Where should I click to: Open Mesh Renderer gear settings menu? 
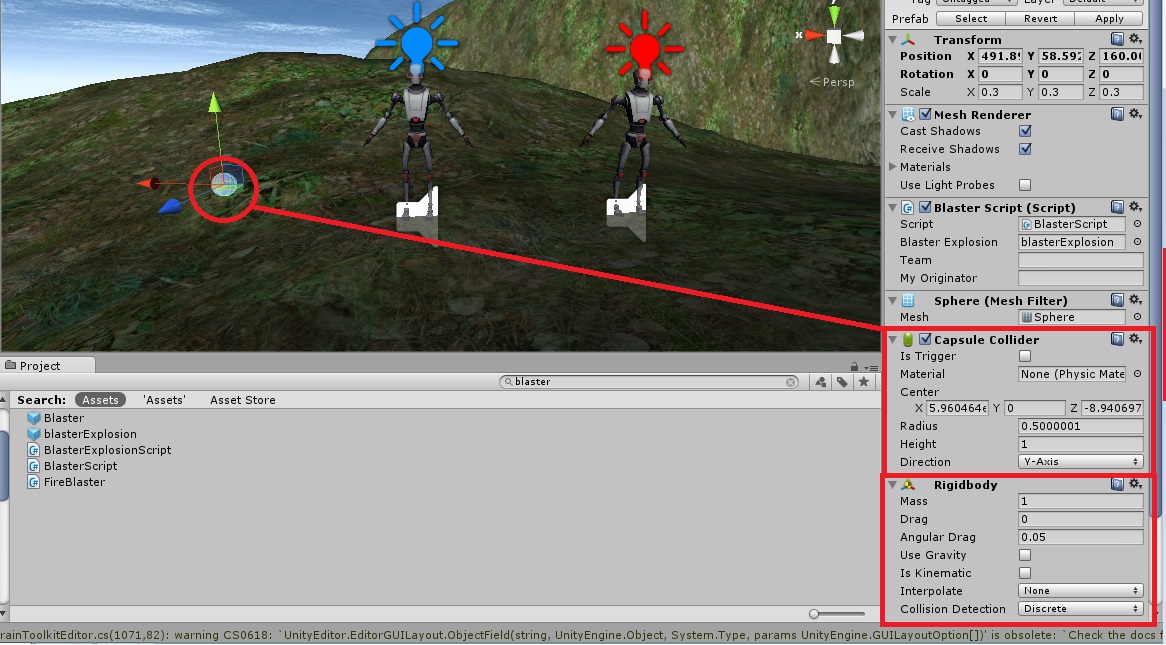[x=1136, y=114]
